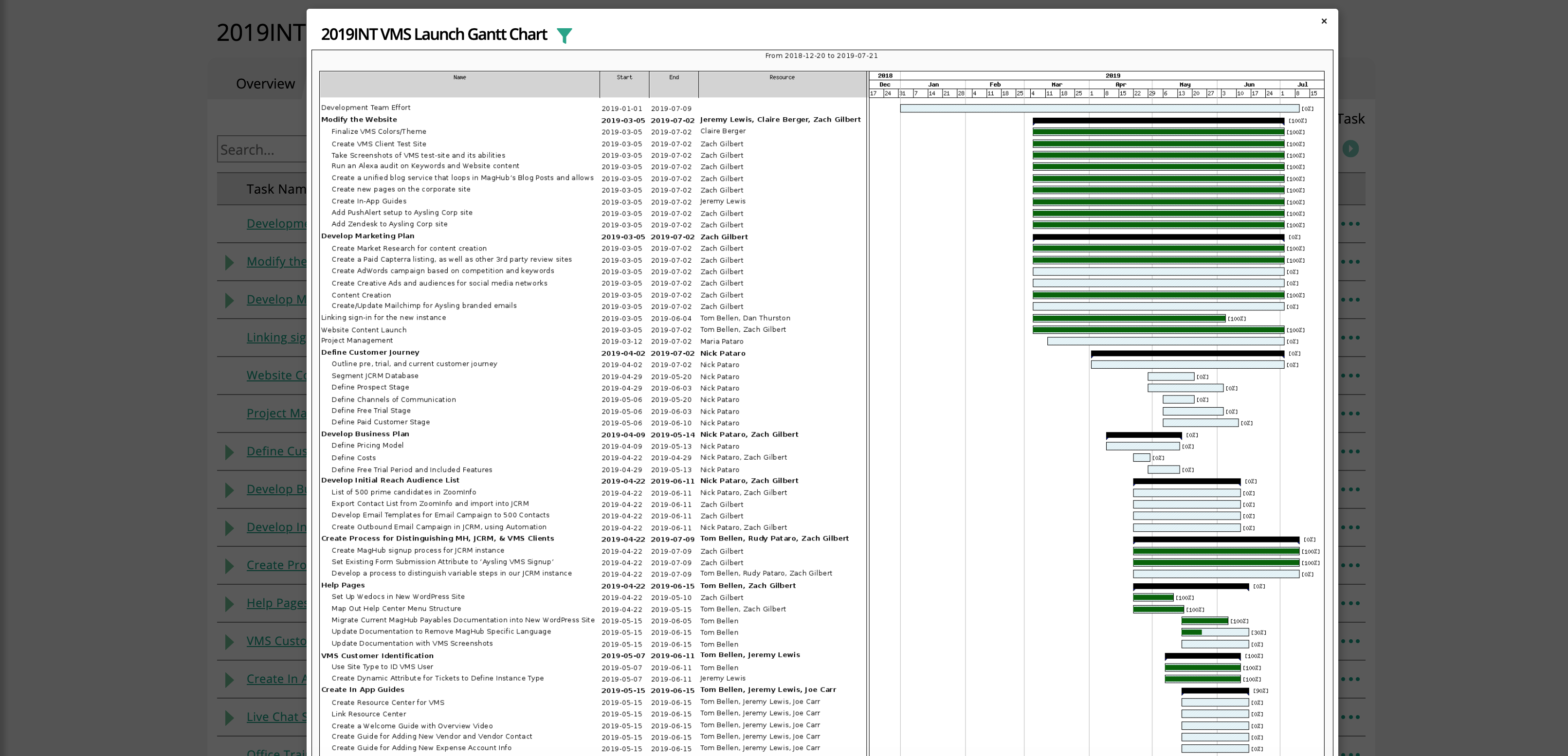Open the three-dot menu for the Linking sig row
Screen dimensions: 1568x756
coord(1350,337)
